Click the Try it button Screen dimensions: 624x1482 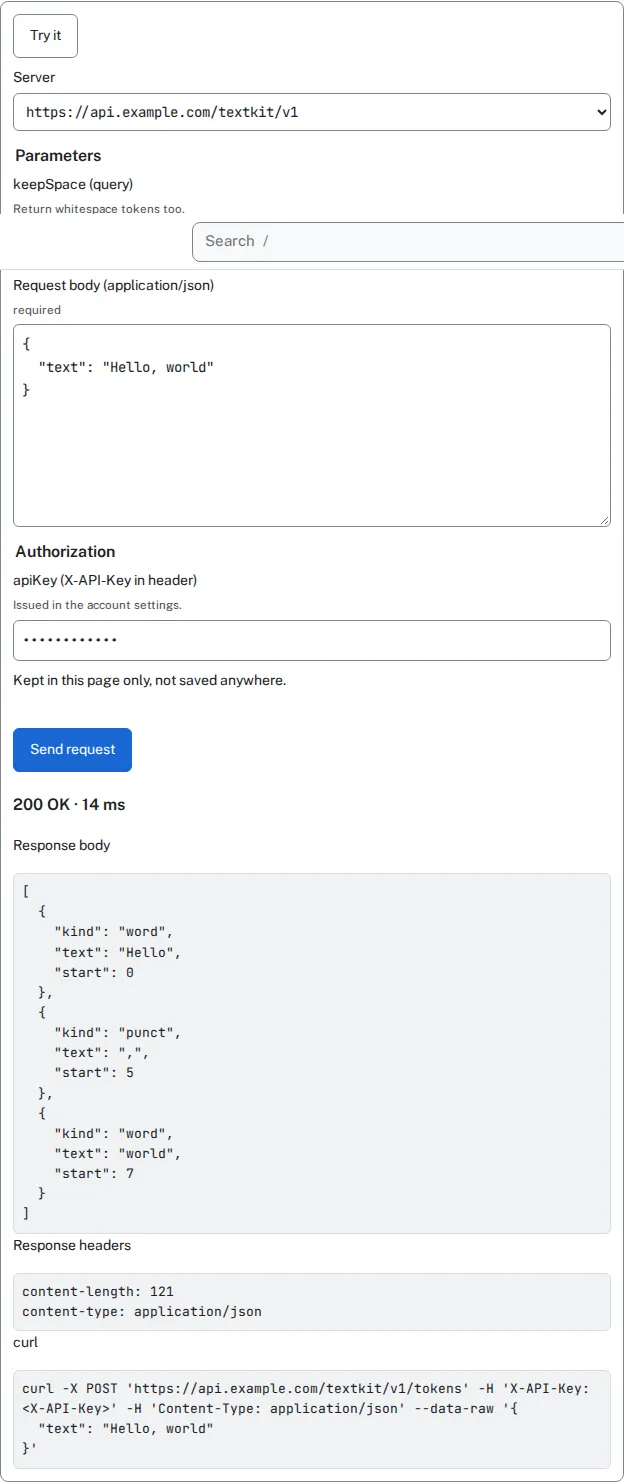(x=45, y=36)
